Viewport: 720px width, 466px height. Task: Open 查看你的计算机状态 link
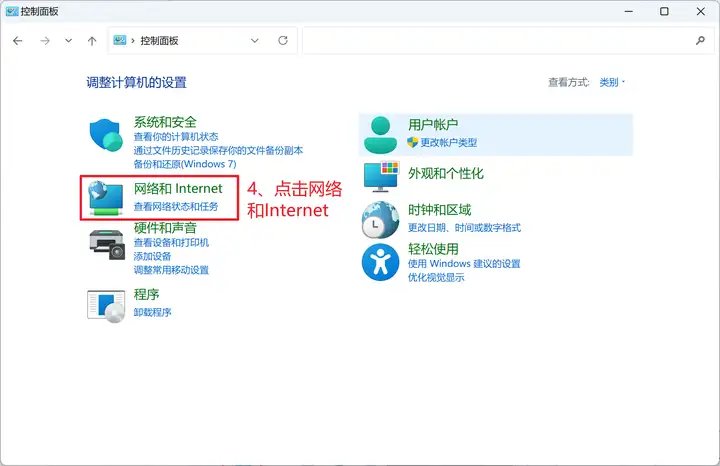(176, 136)
